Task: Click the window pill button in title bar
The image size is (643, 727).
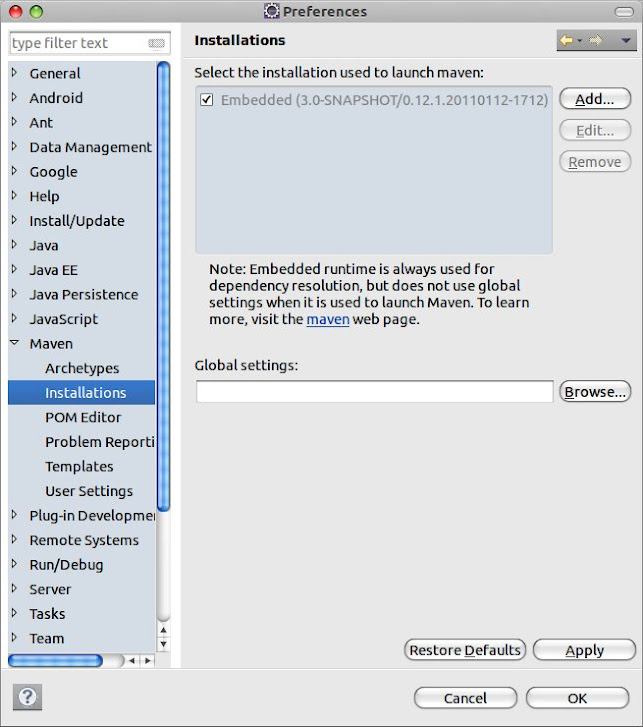Action: 624,12
